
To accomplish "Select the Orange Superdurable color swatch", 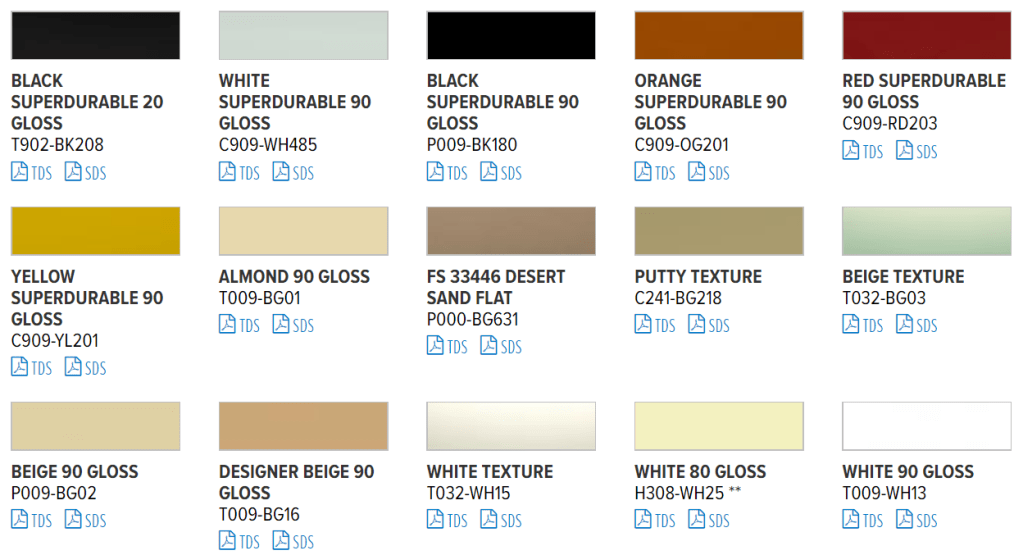I will (x=718, y=35).
